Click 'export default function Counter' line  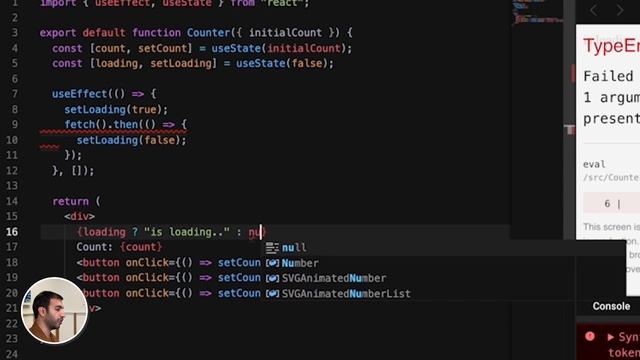click(196, 33)
